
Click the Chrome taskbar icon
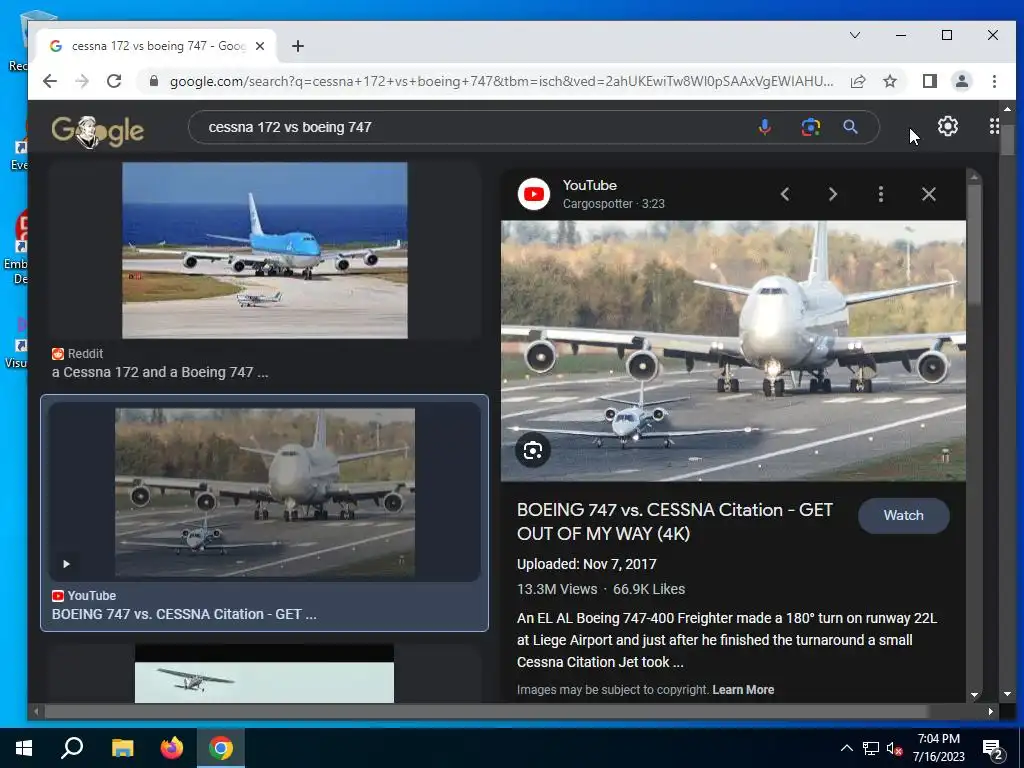point(221,748)
